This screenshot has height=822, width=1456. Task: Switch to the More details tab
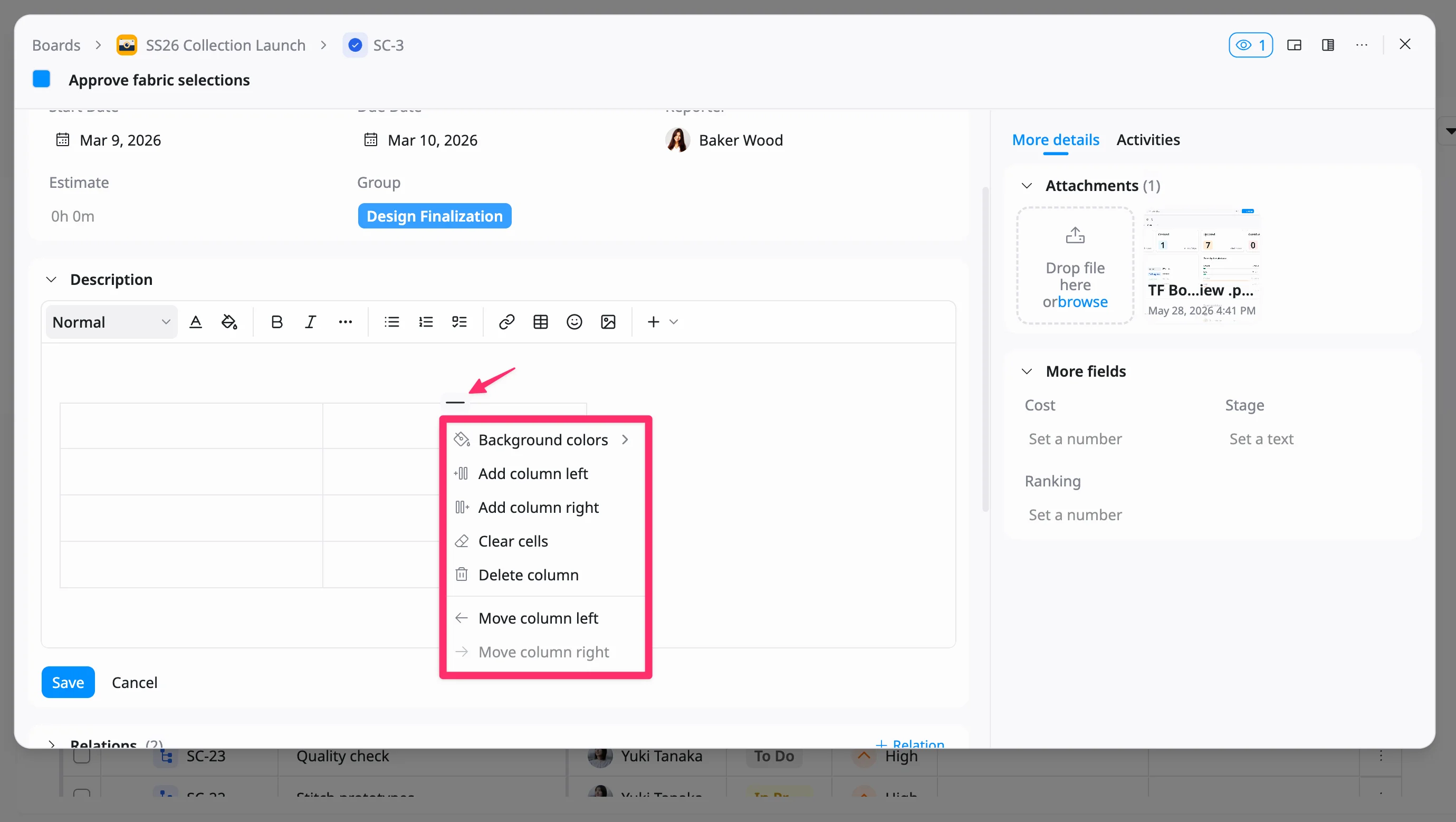(1055, 140)
